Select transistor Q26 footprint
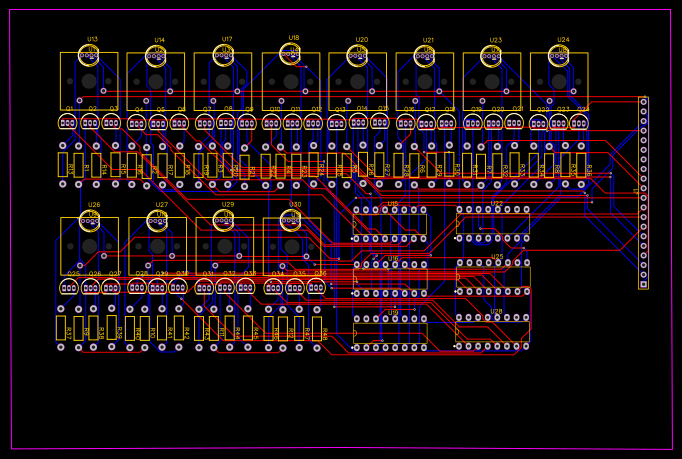 pos(90,287)
